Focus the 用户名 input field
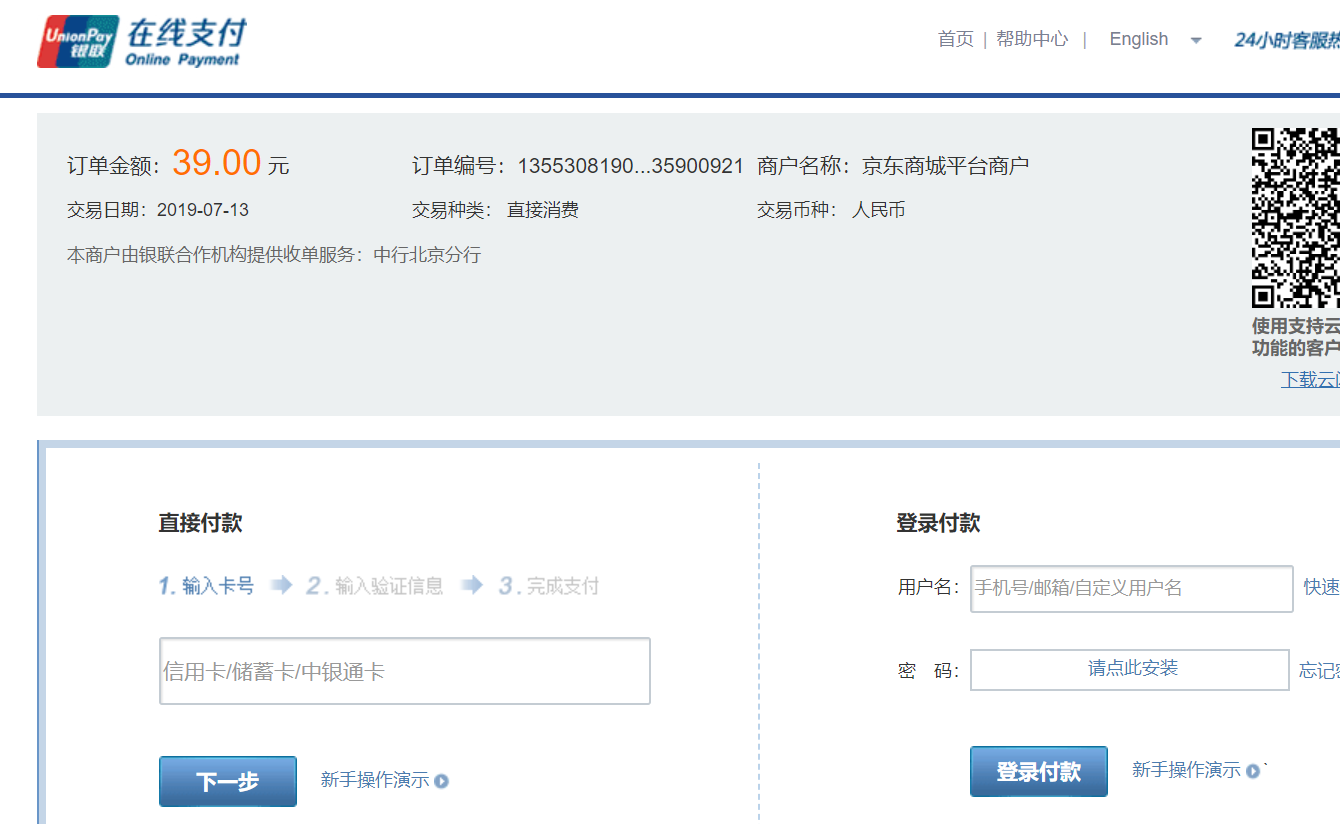 coord(1131,588)
